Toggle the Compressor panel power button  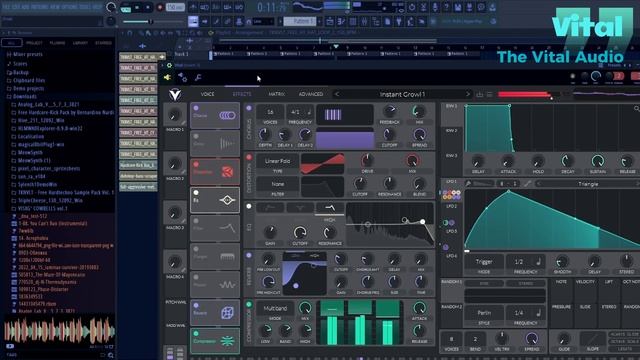click(x=249, y=304)
